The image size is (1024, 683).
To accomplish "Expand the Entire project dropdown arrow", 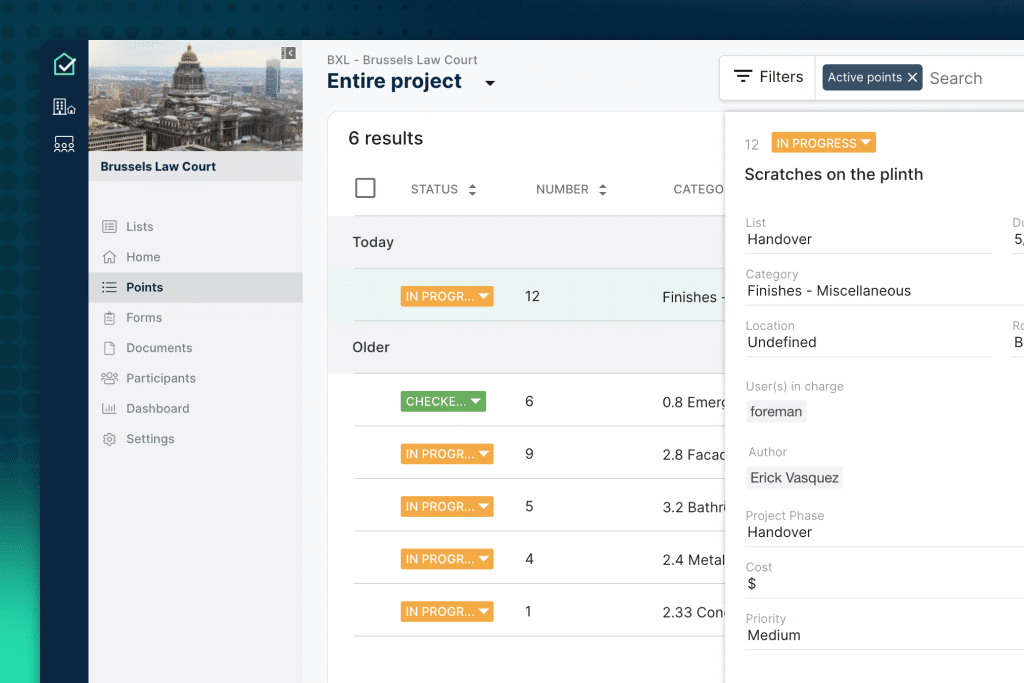I will pos(490,83).
